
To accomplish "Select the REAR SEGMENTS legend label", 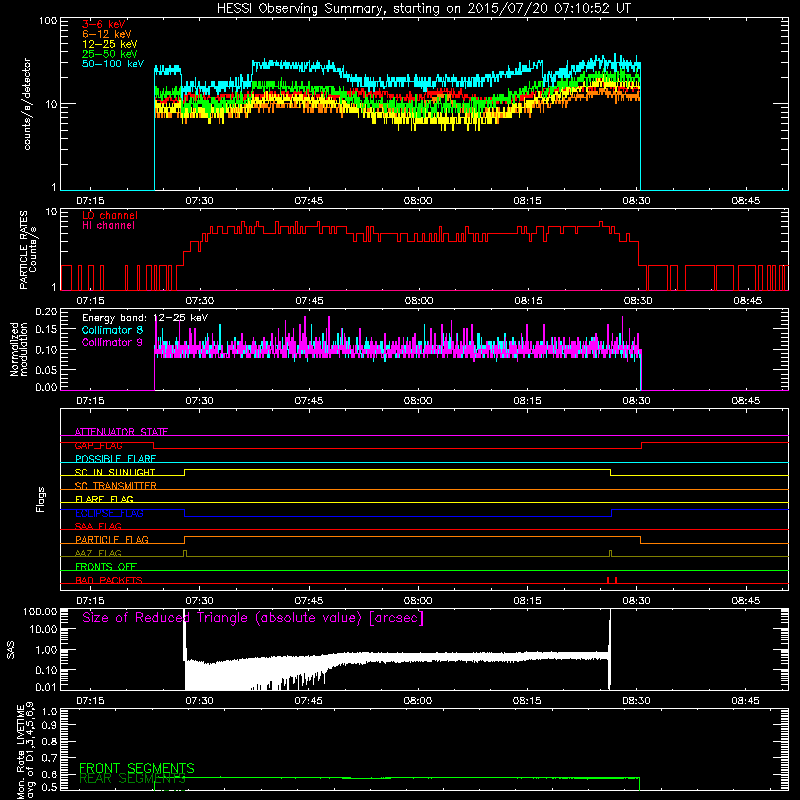I will (133, 779).
